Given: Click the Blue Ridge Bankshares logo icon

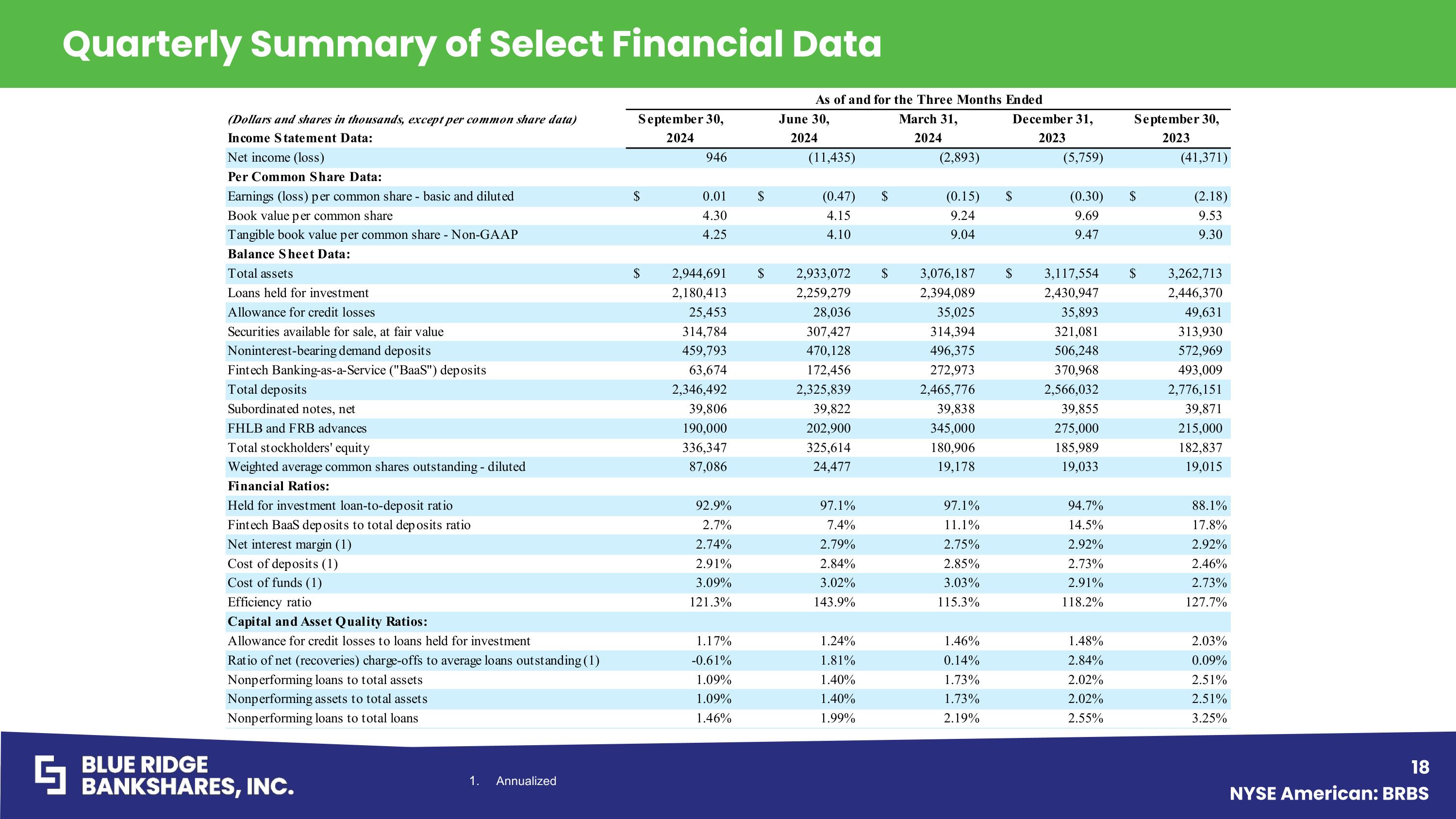Looking at the screenshot, I should (x=50, y=775).
